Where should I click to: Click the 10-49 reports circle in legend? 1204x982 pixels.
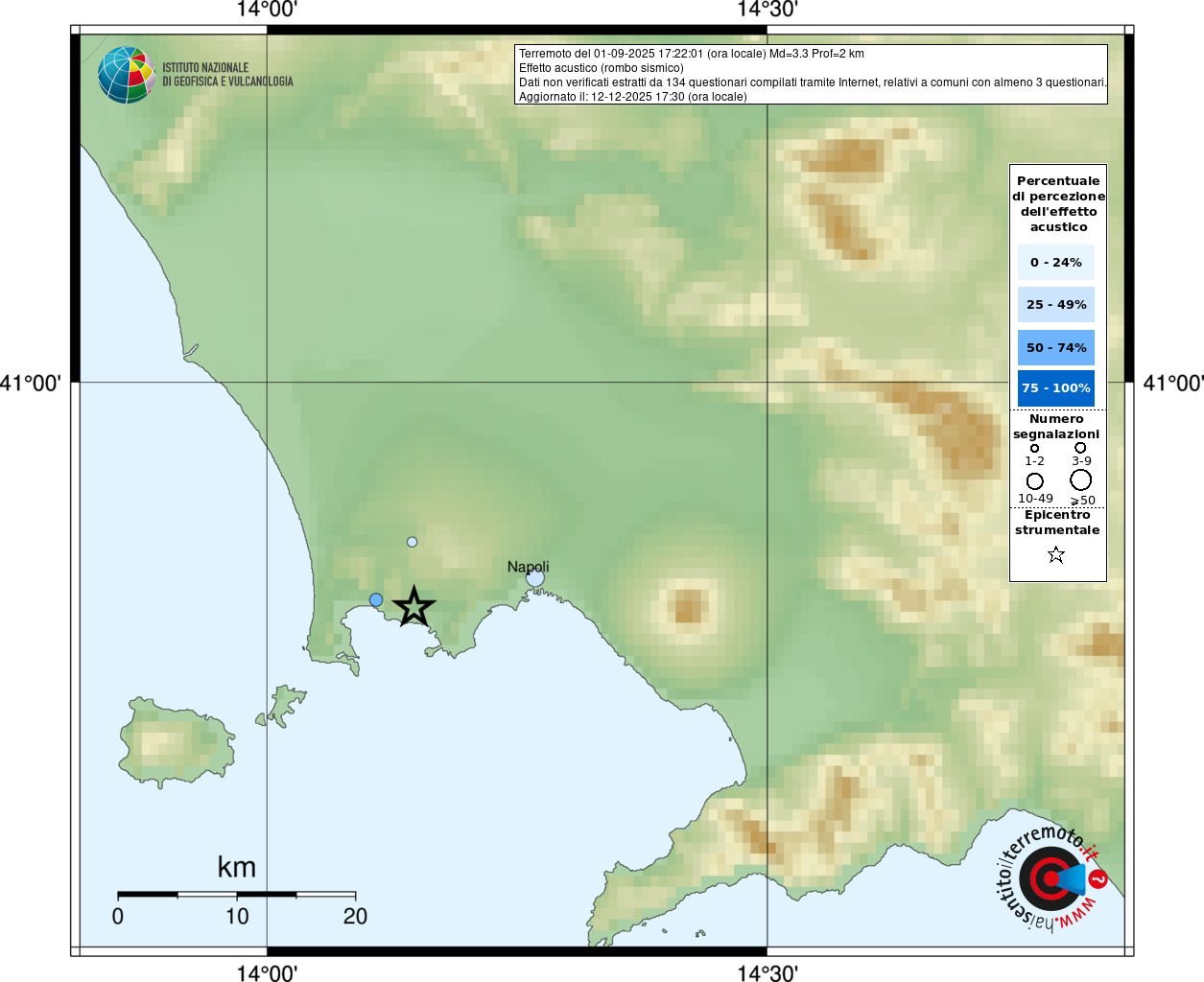click(1034, 481)
